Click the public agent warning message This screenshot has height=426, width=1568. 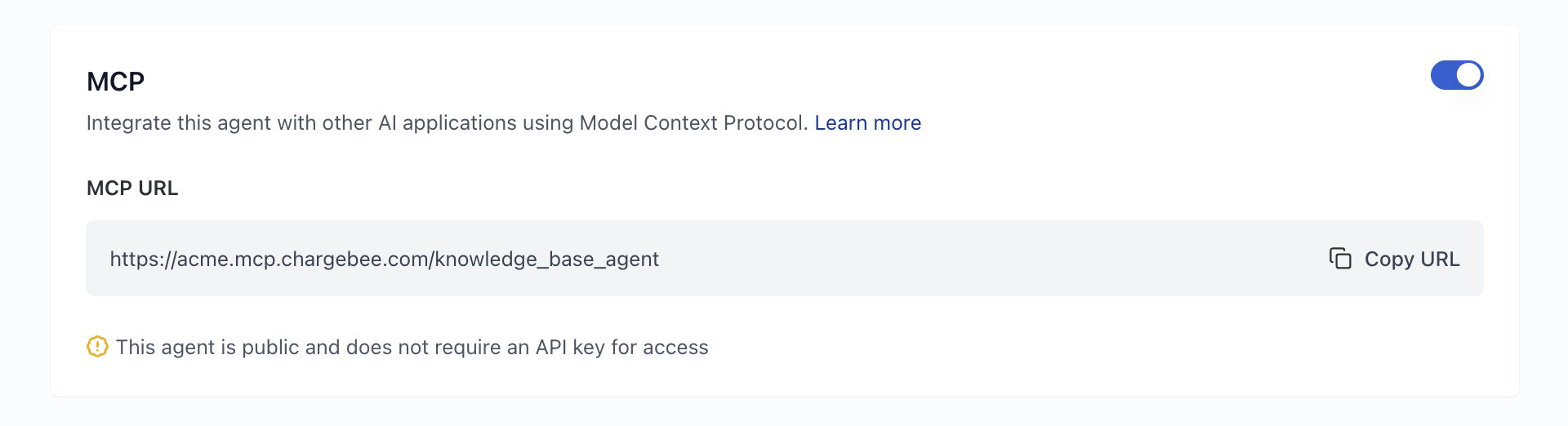(x=412, y=347)
